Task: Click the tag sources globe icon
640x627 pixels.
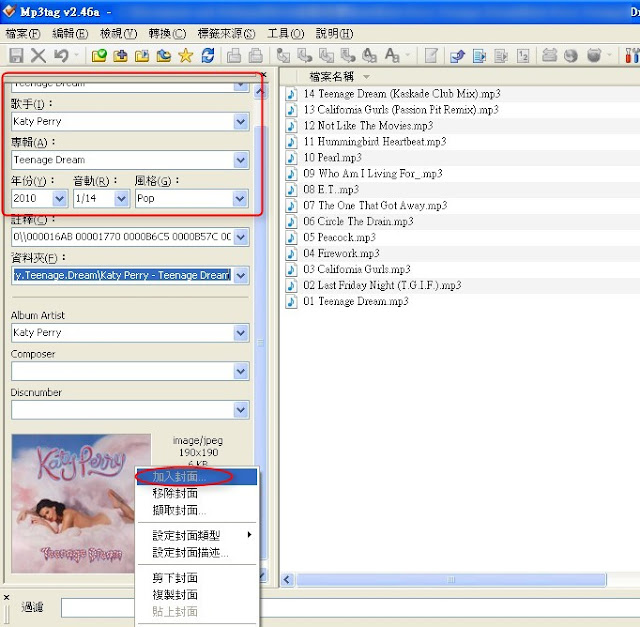Action: (x=571, y=55)
